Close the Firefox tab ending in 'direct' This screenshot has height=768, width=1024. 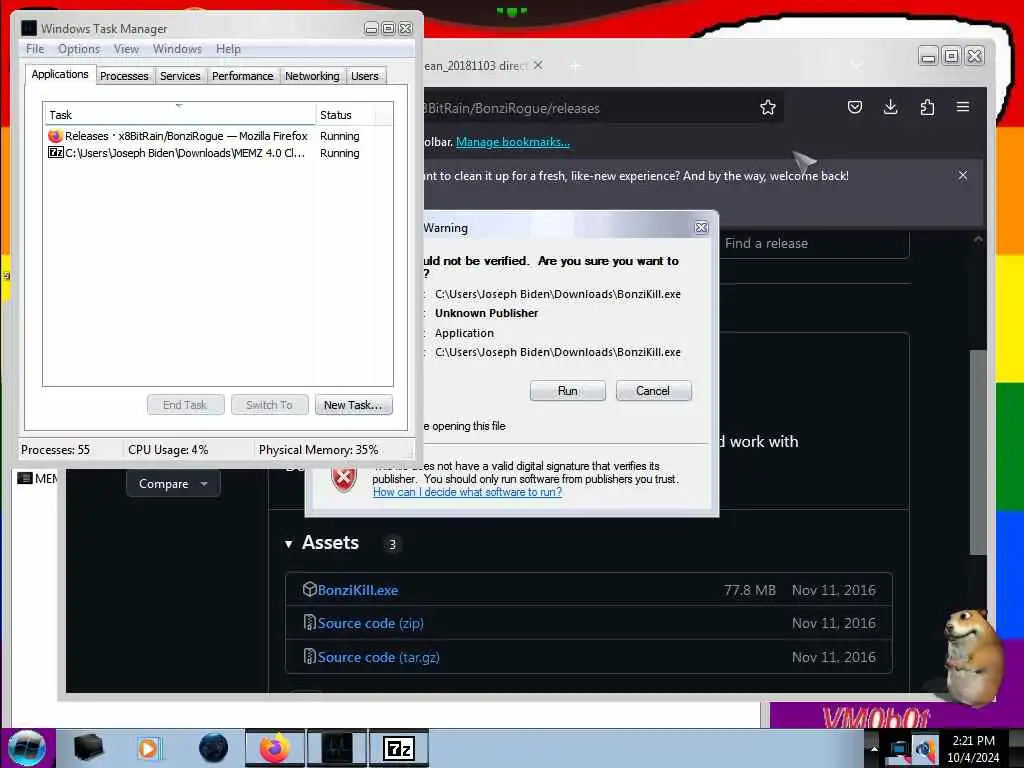(537, 65)
